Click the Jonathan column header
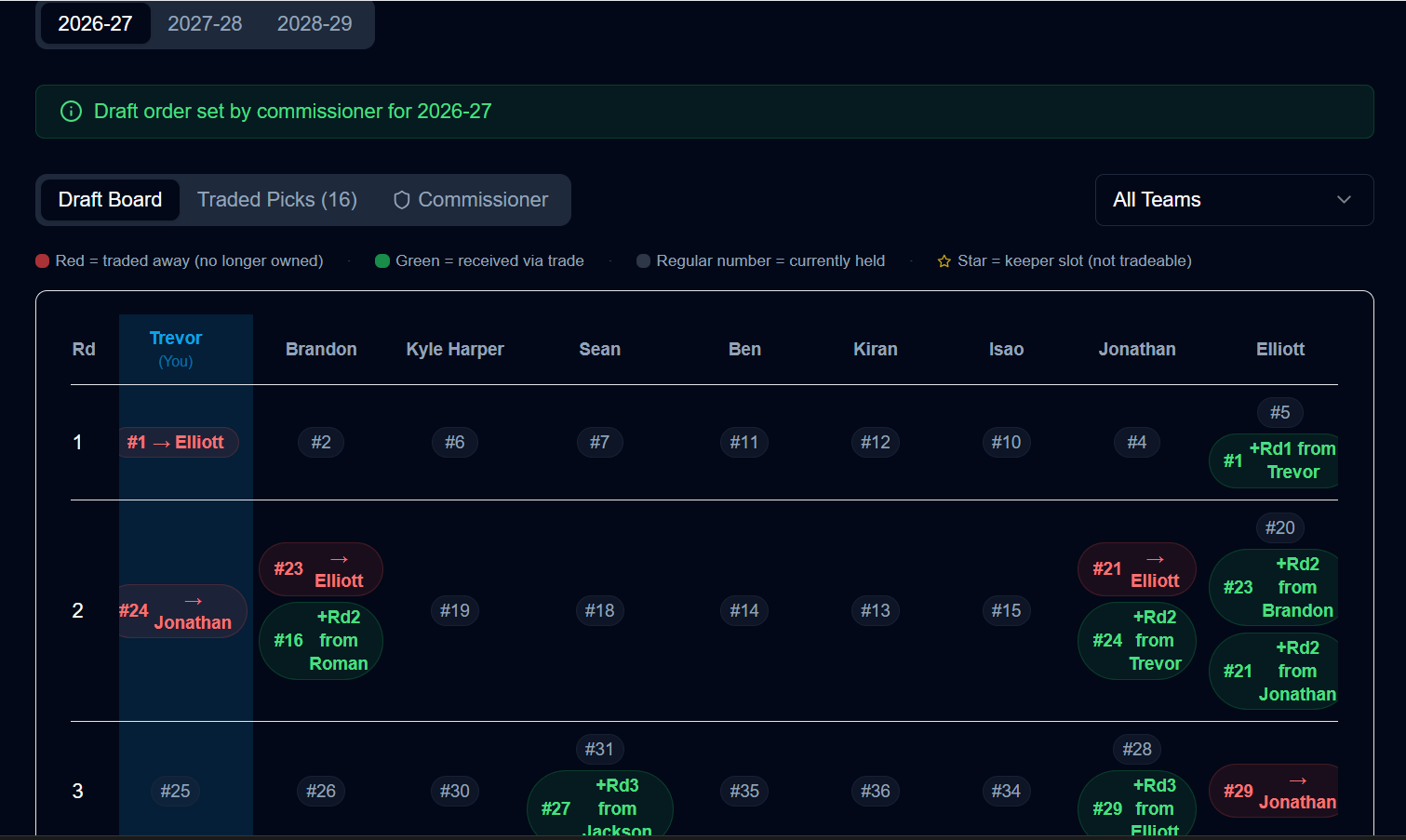The image size is (1406, 840). pos(1137,349)
